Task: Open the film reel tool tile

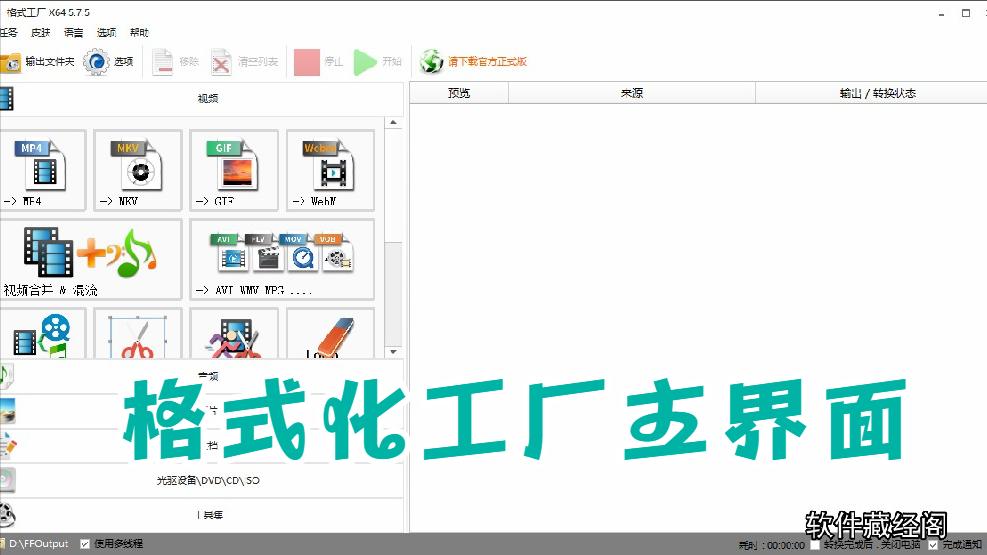Action: (42, 334)
